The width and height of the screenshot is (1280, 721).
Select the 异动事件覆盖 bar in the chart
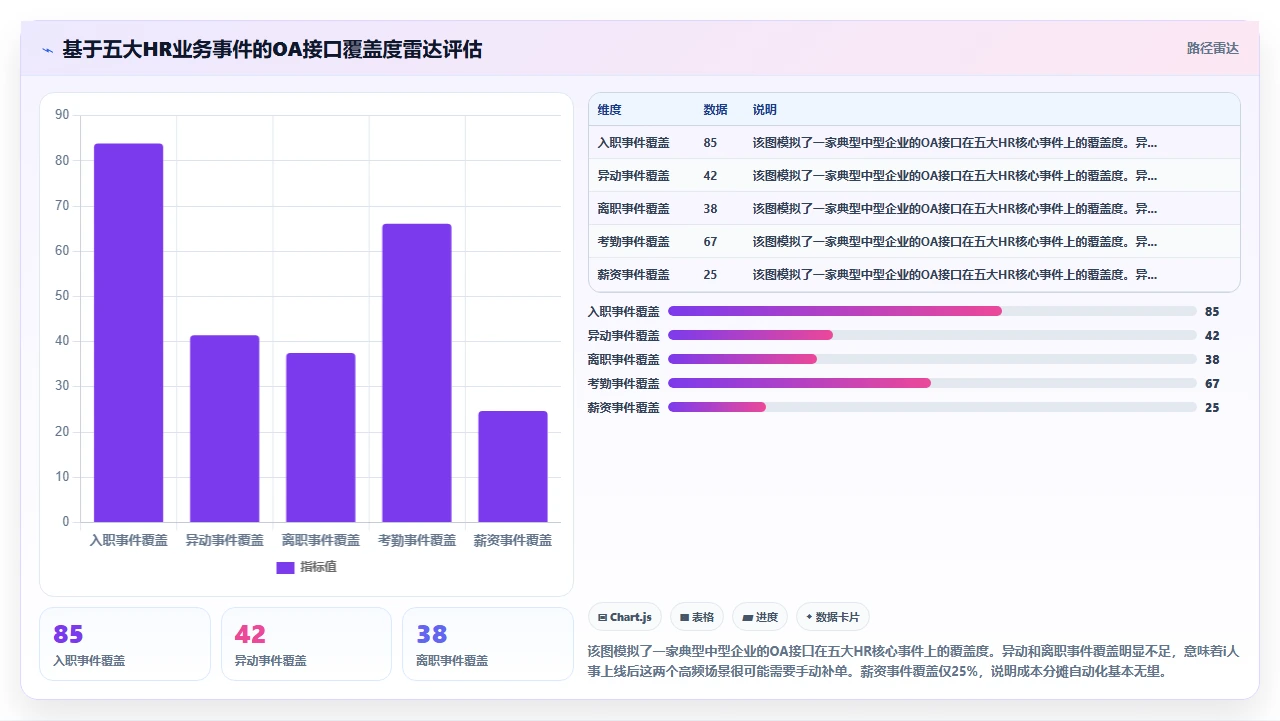[225, 429]
